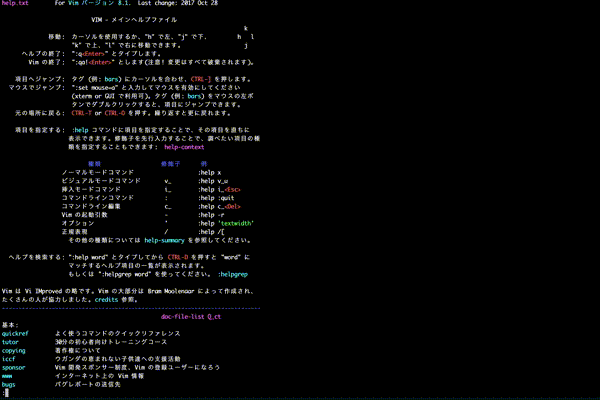Click the 'Bram Moolenaar' name
The width and height of the screenshot is (600, 400).
pyautogui.click(x=171, y=291)
